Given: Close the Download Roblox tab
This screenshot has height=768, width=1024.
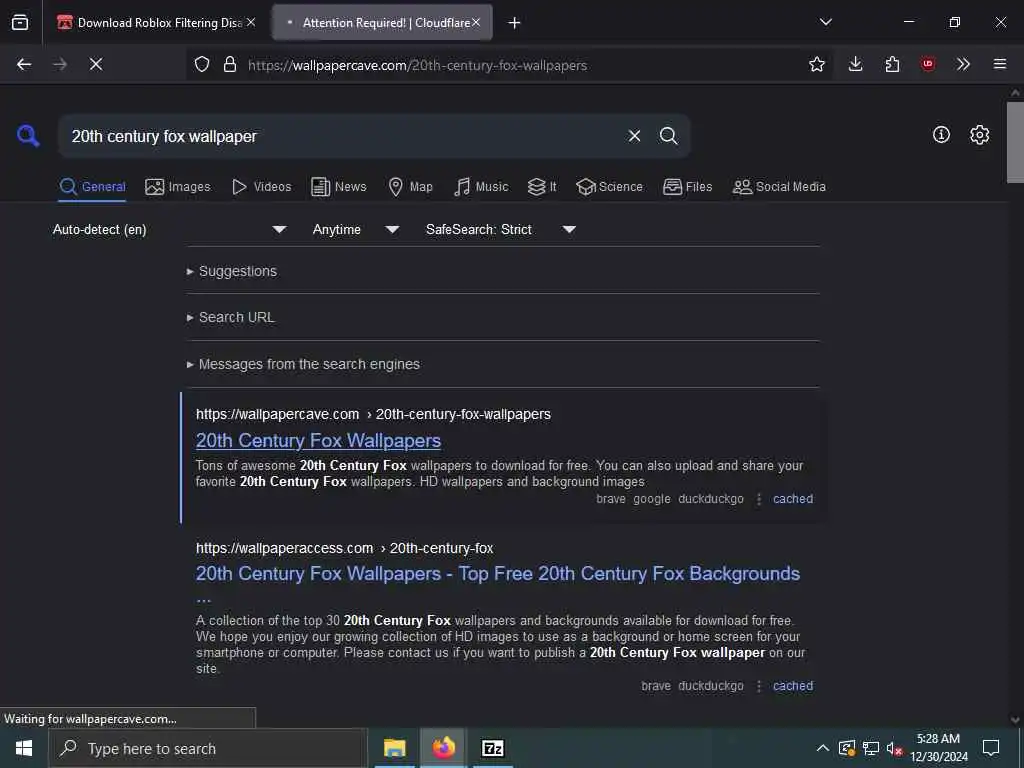Looking at the screenshot, I should click(251, 22).
